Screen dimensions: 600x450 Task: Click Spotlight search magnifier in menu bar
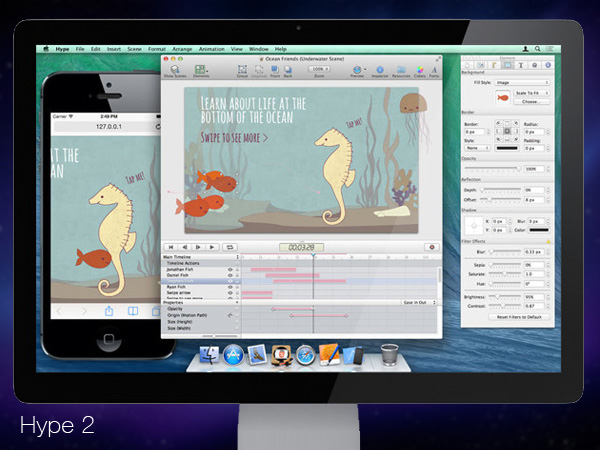click(538, 49)
